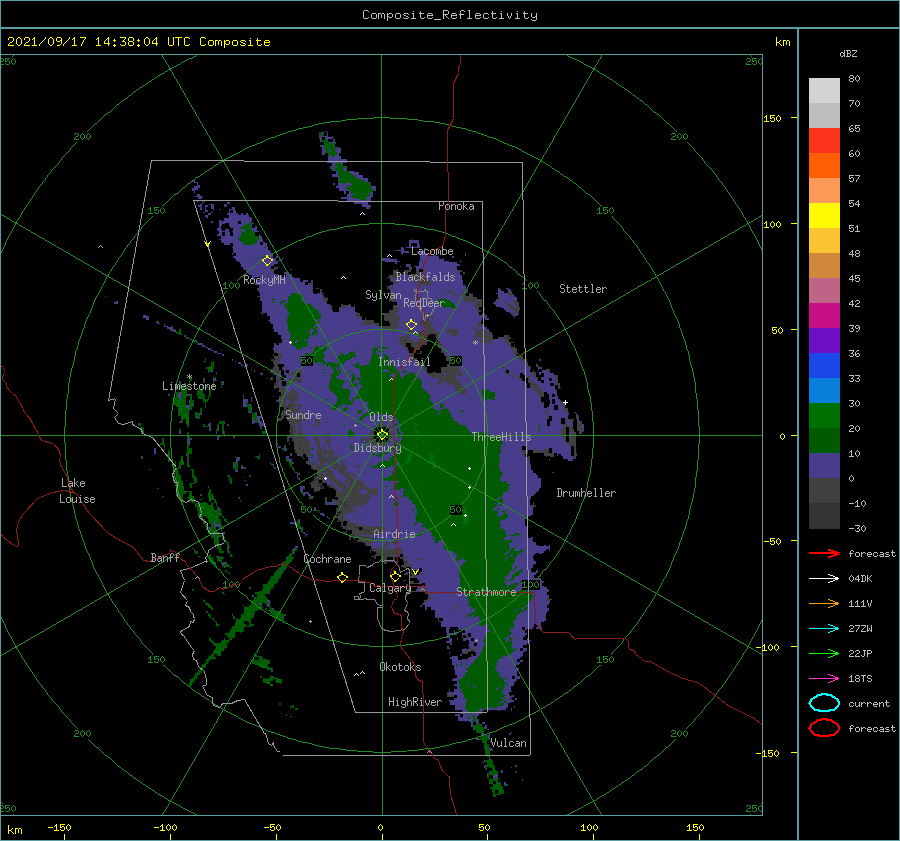Image resolution: width=900 pixels, height=841 pixels.
Task: Click the RedDeer label
Action: (x=424, y=303)
